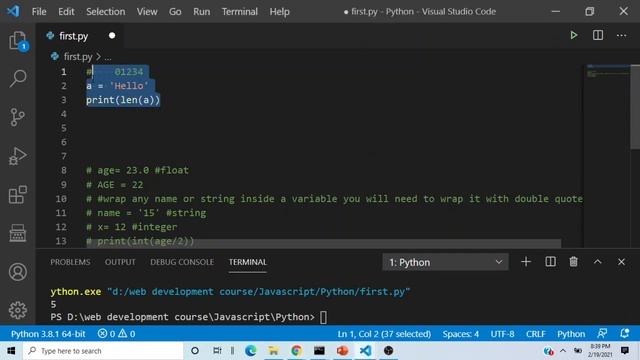Open the feedback icon in status bar

[x=602, y=333]
